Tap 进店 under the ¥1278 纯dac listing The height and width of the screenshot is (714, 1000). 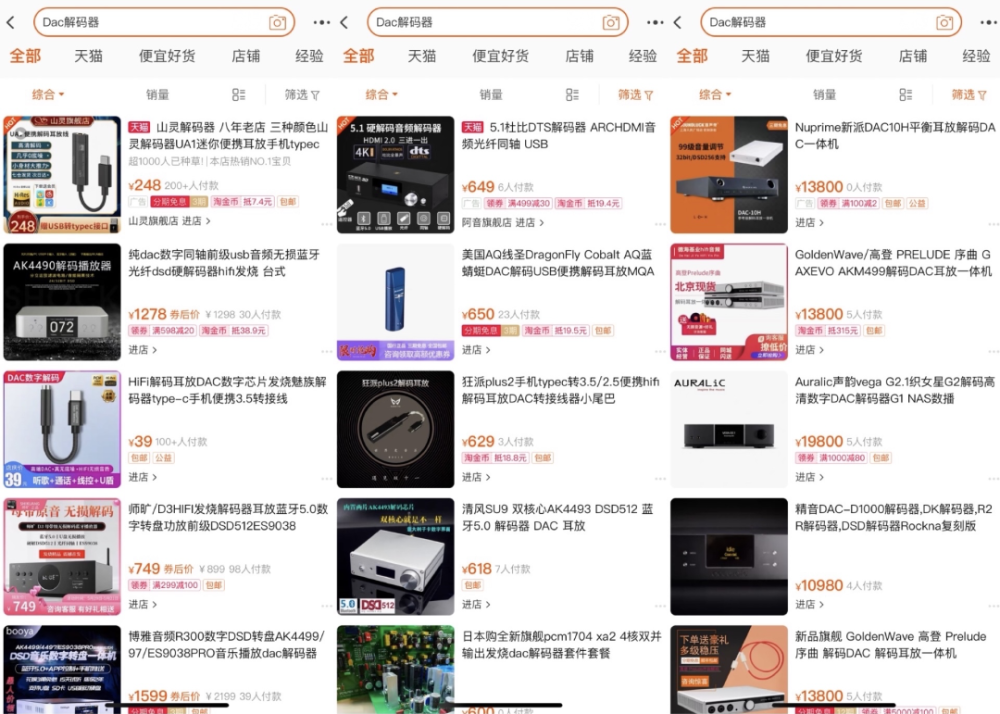point(143,350)
